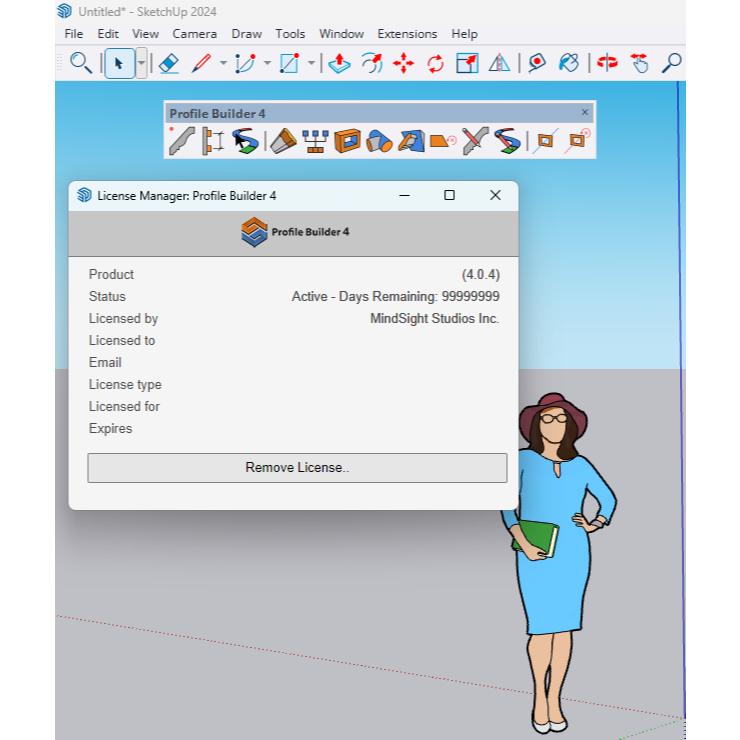Click the orange trapezoid with red X icon

coord(443,141)
